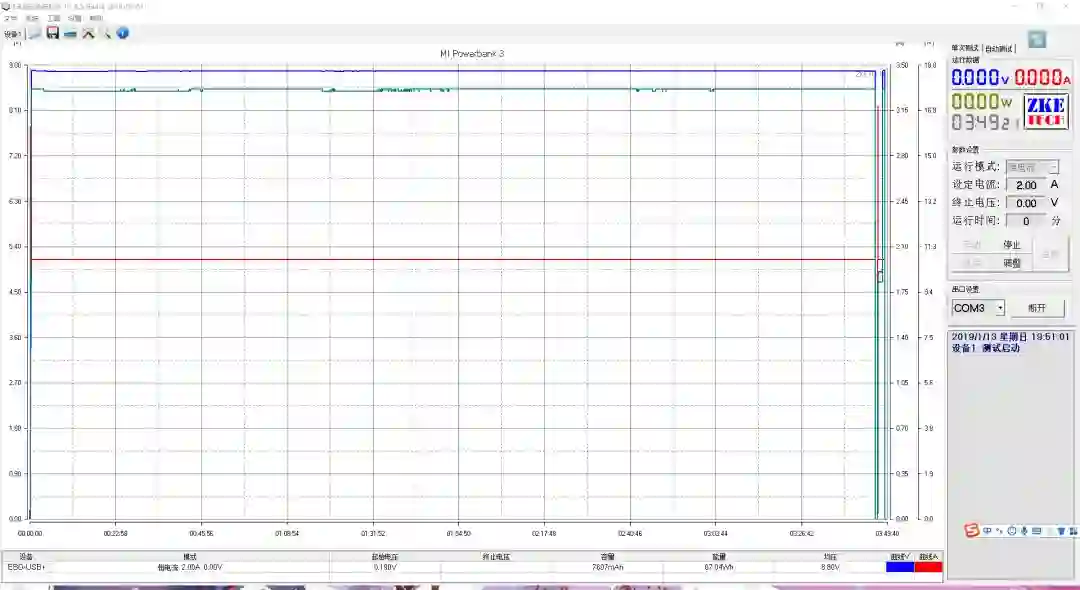The width and height of the screenshot is (1080, 590).
Task: Click the blue 曲线V color swatch
Action: (900, 567)
